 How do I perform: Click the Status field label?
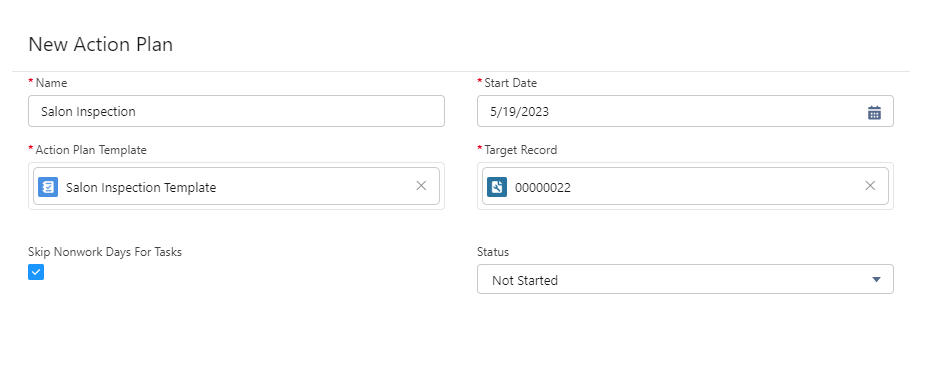pos(493,252)
